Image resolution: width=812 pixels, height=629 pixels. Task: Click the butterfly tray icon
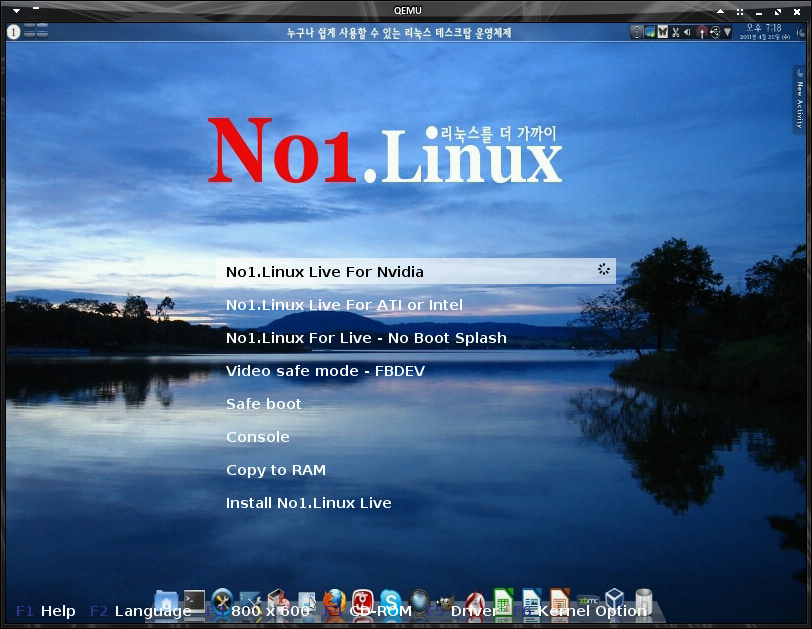pyautogui.click(x=662, y=32)
